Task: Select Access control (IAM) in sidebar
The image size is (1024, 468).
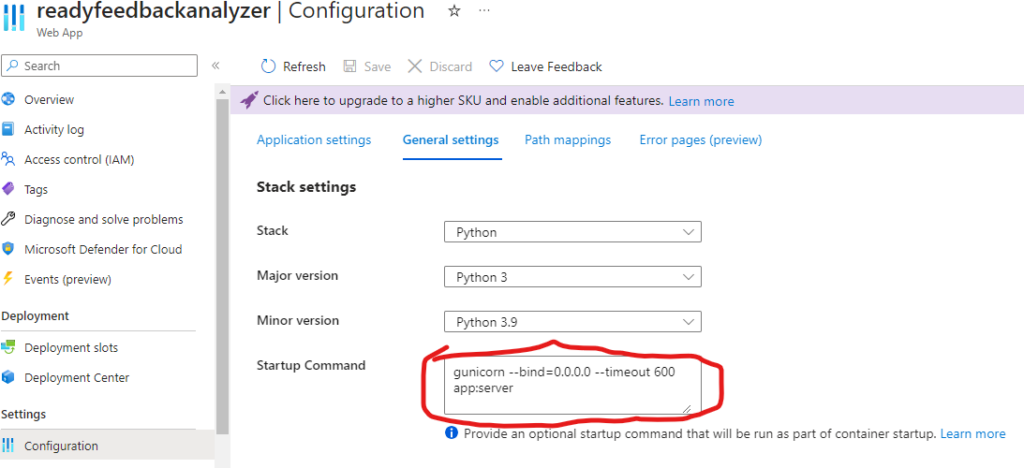Action: [x=79, y=159]
